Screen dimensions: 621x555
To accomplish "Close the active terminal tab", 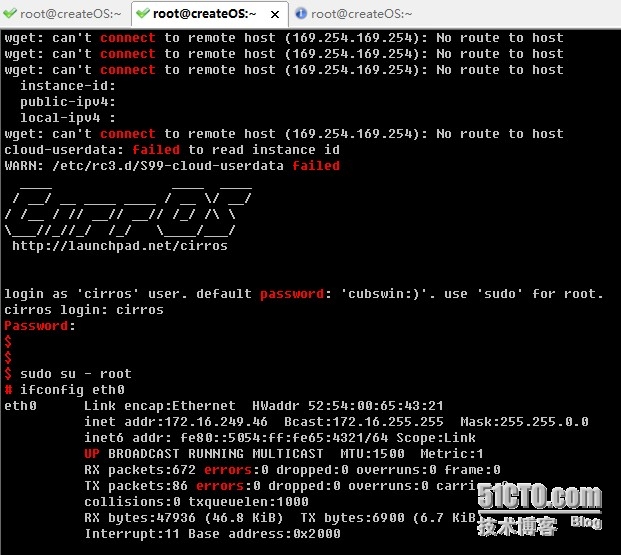I will tap(275, 14).
